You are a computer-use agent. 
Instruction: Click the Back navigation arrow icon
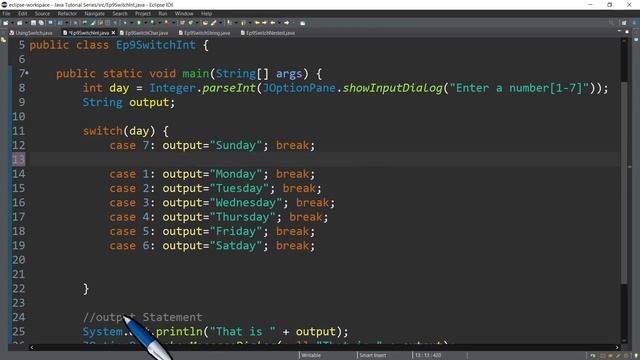(273, 23)
